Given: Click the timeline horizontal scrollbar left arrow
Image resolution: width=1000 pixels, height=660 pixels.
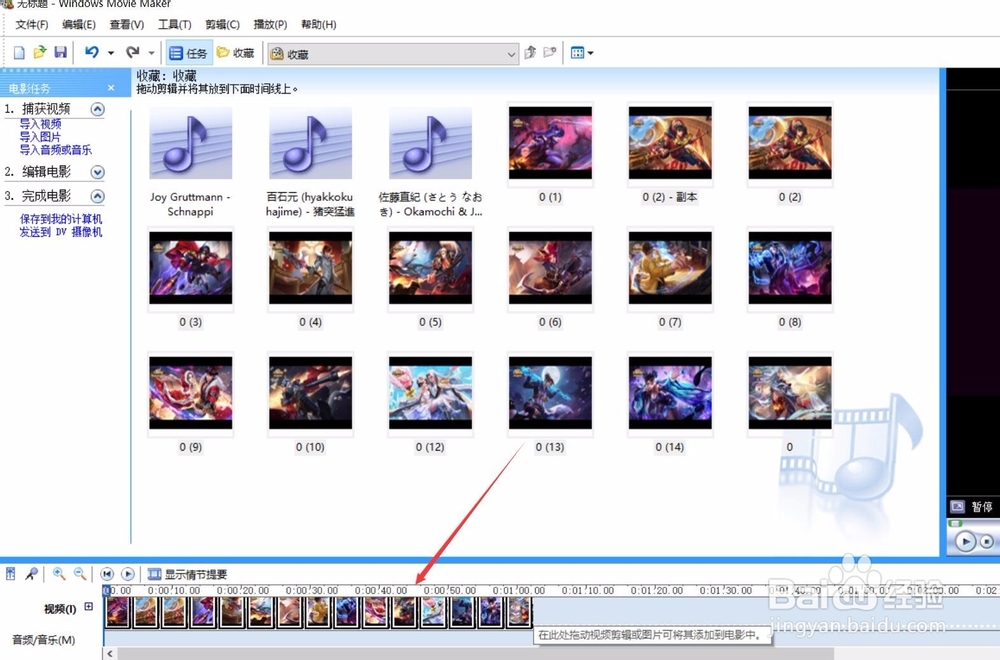Looking at the screenshot, I should click(x=110, y=654).
